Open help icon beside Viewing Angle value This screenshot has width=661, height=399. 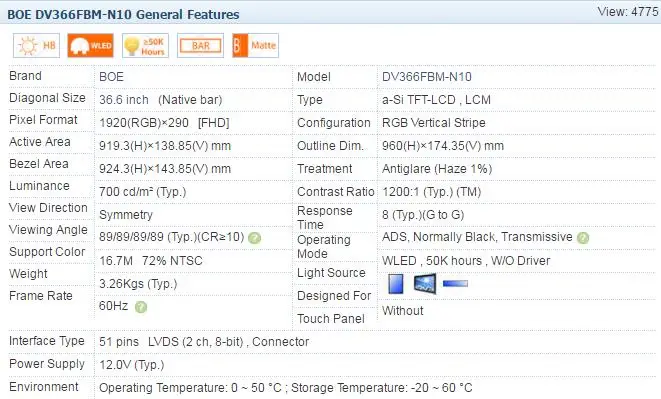point(254,238)
